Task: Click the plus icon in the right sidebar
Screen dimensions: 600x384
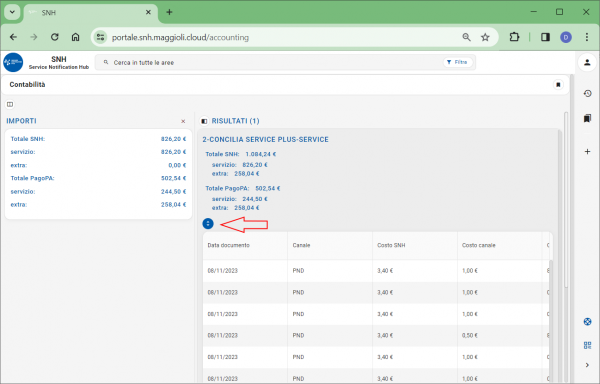Action: [x=587, y=151]
